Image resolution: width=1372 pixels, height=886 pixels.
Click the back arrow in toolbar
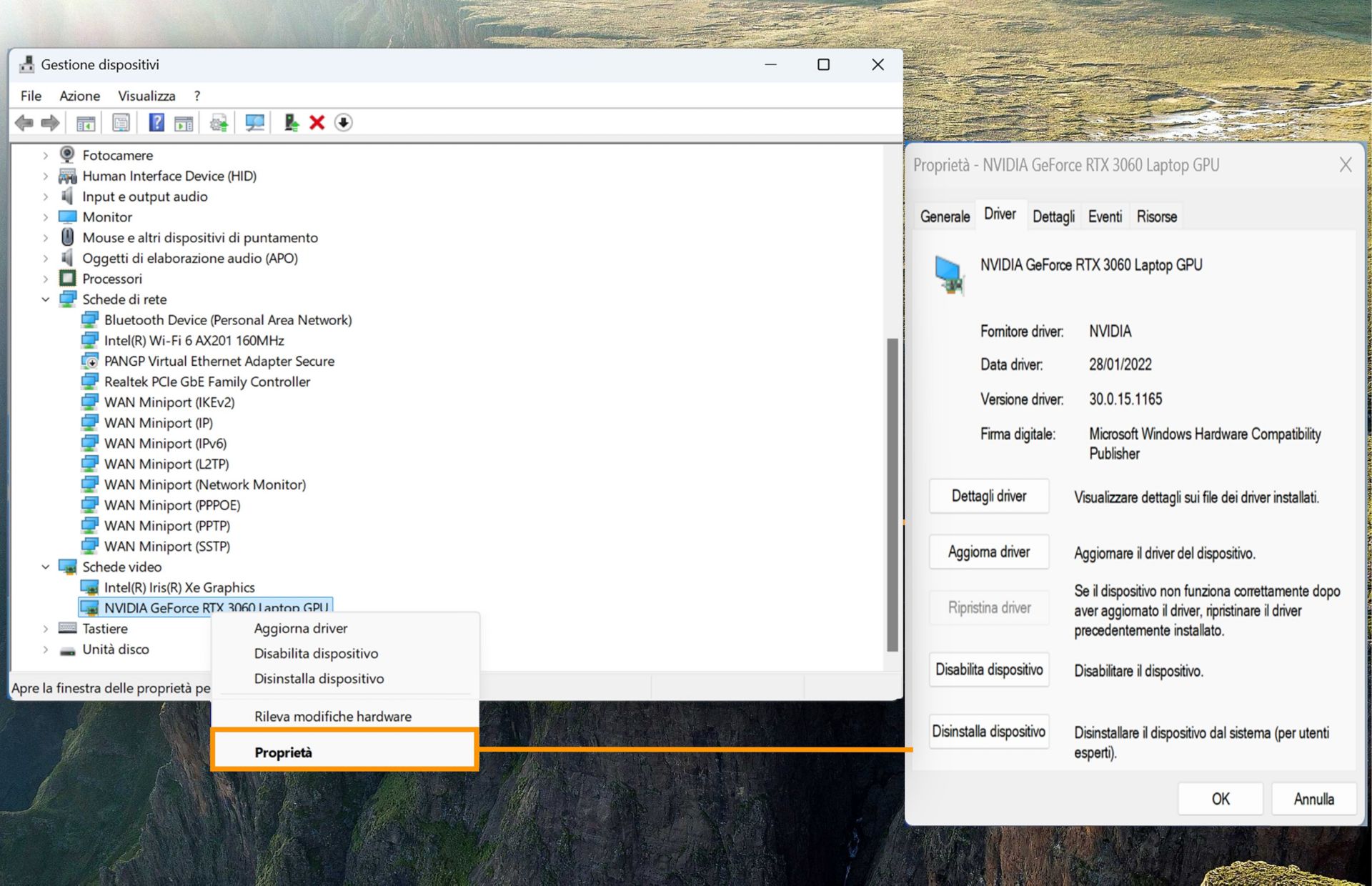pos(24,123)
